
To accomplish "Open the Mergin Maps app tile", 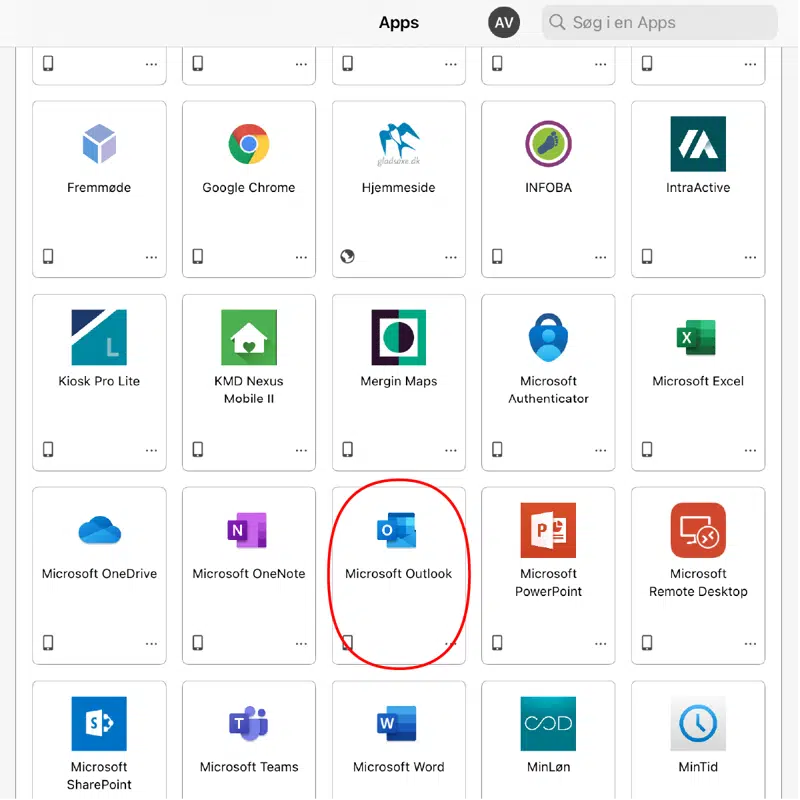I will 398,337.
